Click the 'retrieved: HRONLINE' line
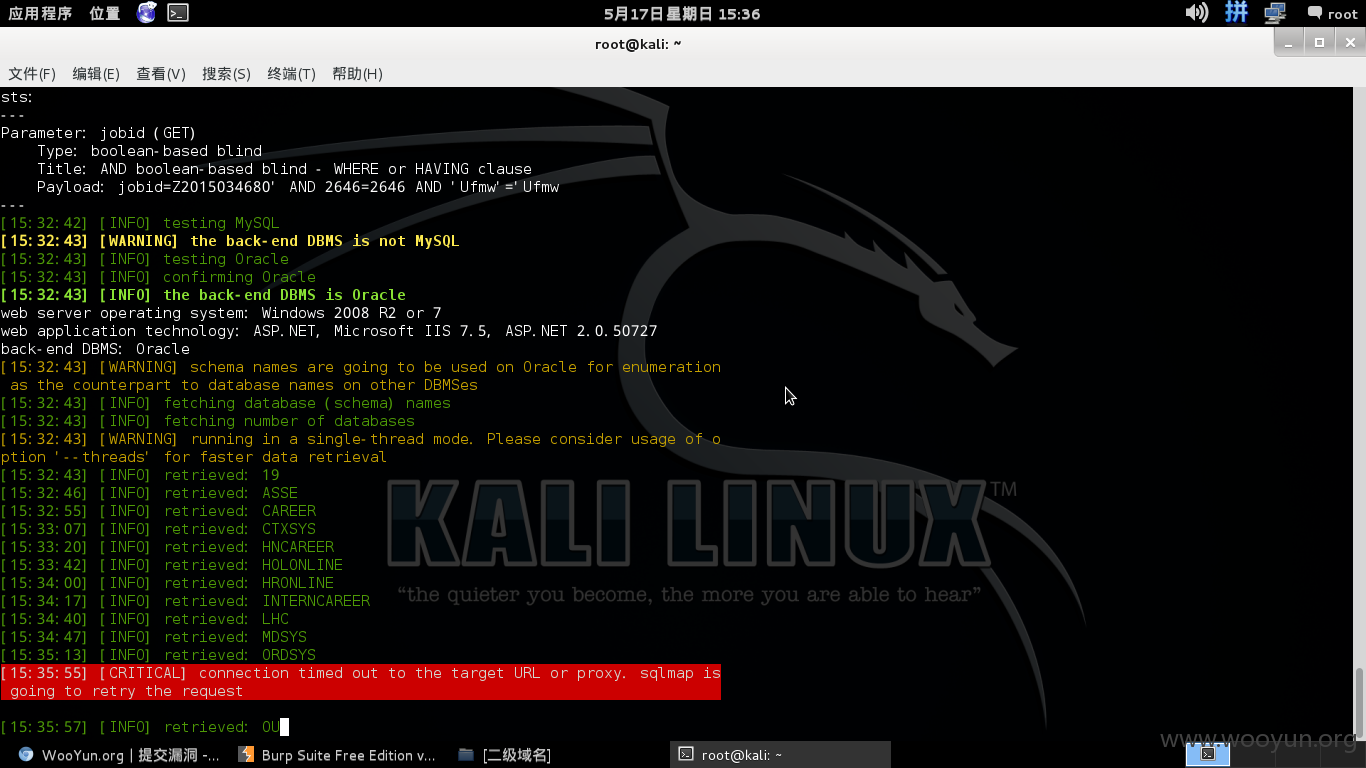The width and height of the screenshot is (1366, 768). click(167, 583)
